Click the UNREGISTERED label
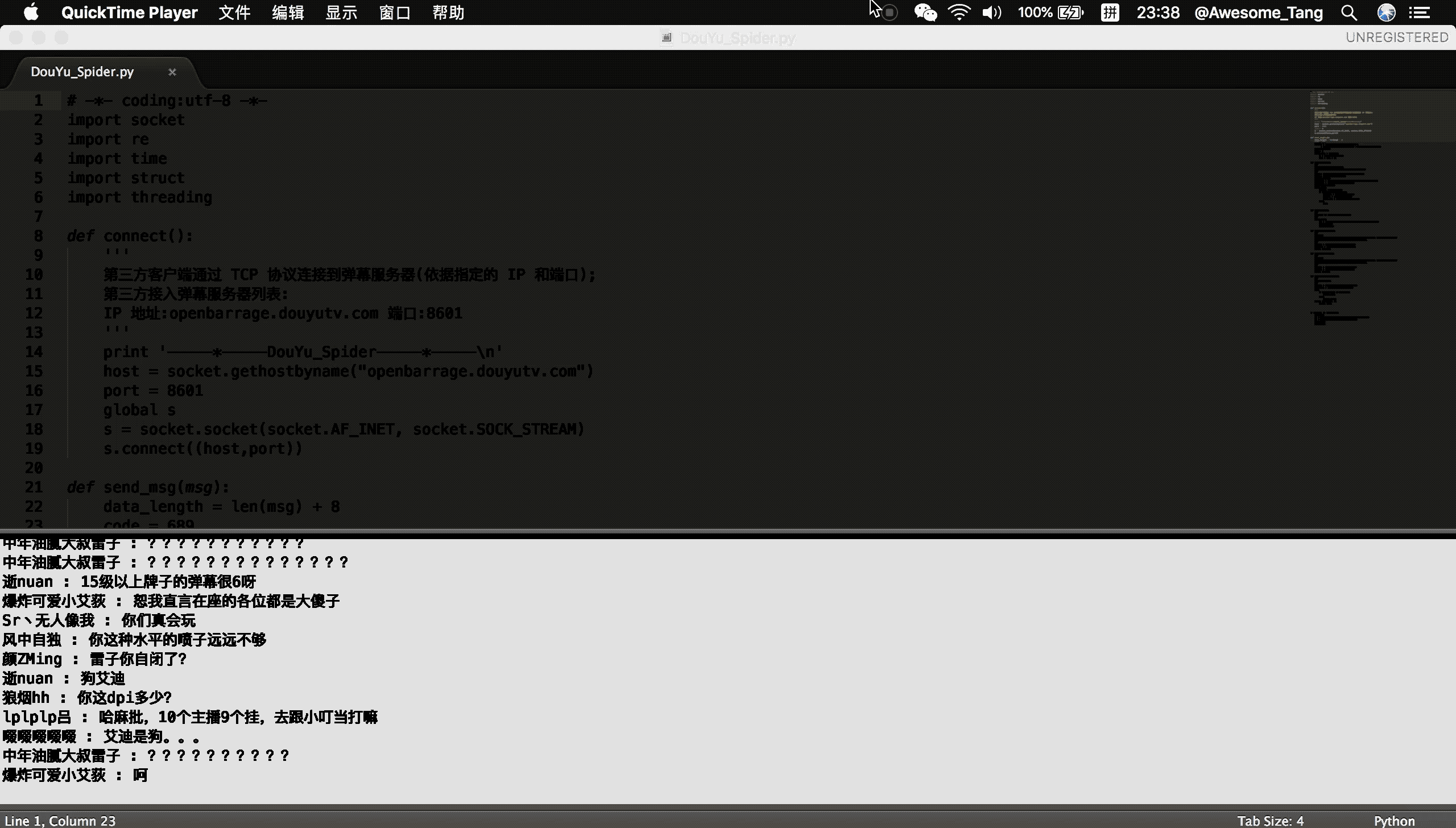The width and height of the screenshot is (1456, 828). (x=1397, y=38)
